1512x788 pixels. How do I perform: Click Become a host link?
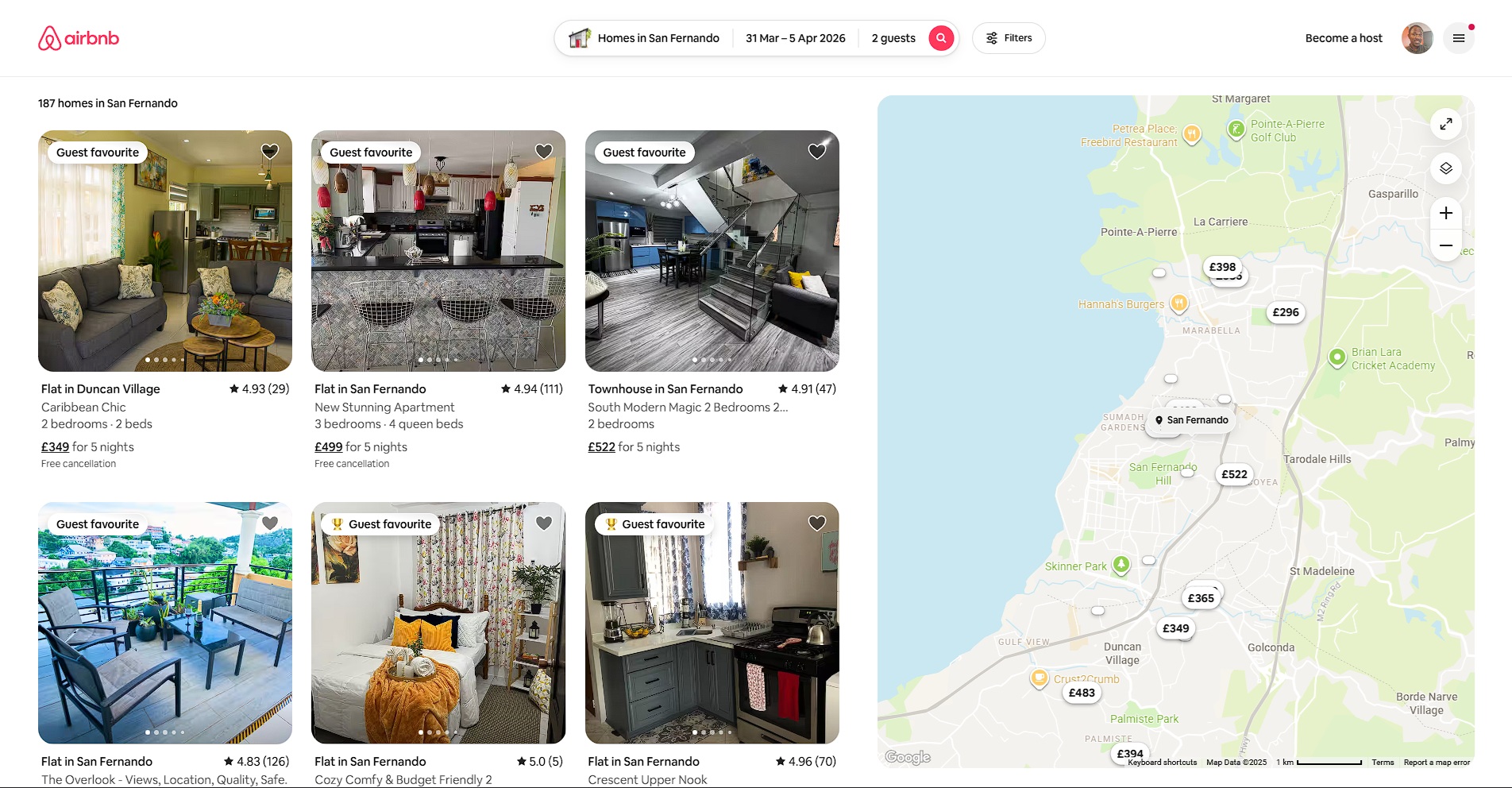[x=1344, y=38]
